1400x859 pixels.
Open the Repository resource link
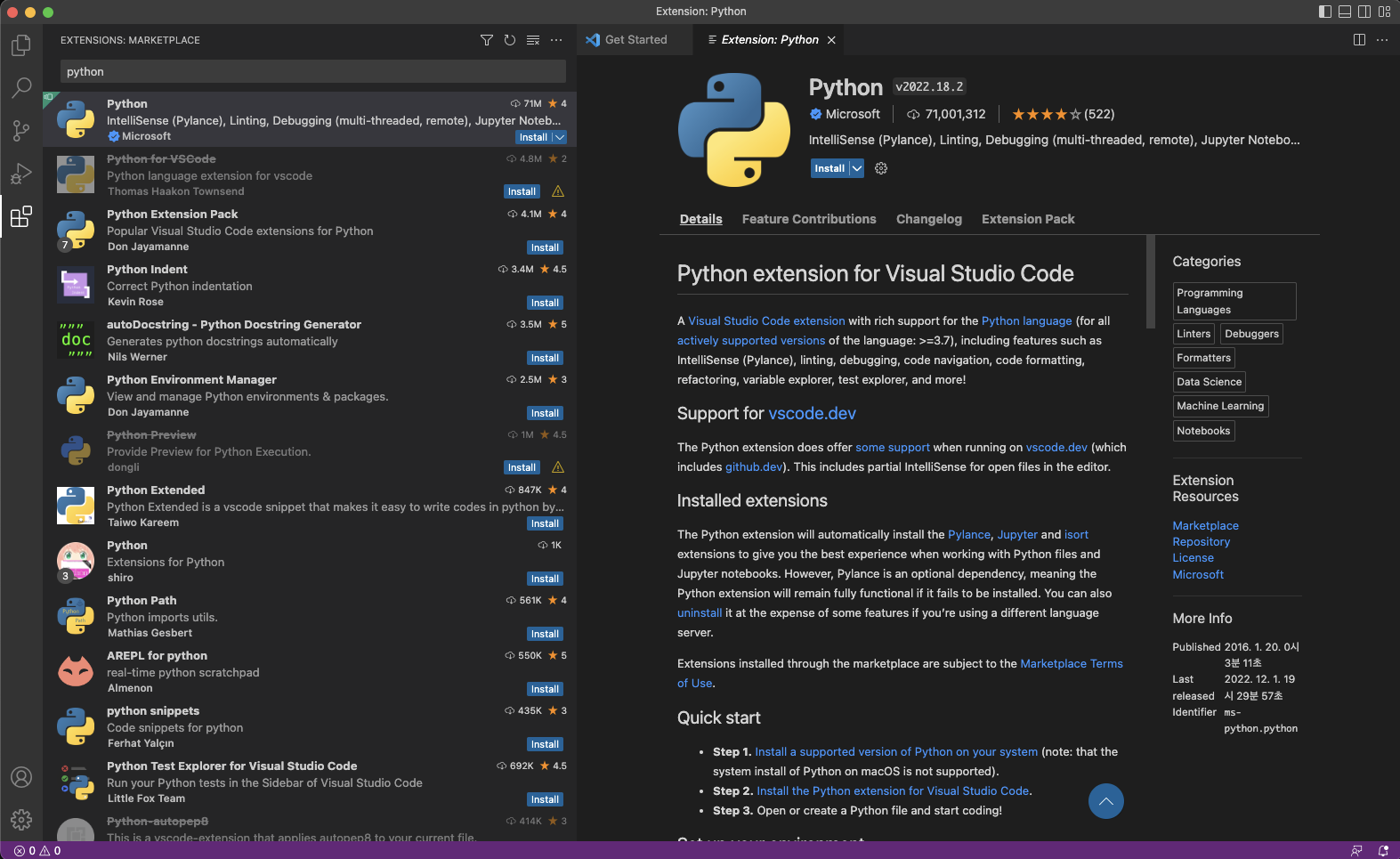pyautogui.click(x=1201, y=542)
